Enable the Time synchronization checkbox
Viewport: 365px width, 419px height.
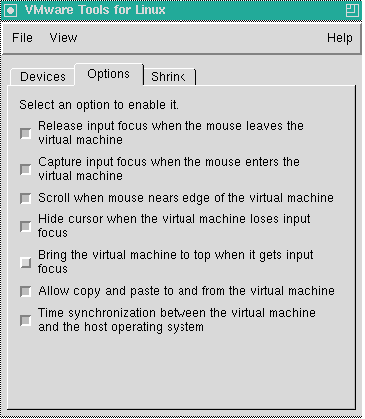(x=25, y=320)
